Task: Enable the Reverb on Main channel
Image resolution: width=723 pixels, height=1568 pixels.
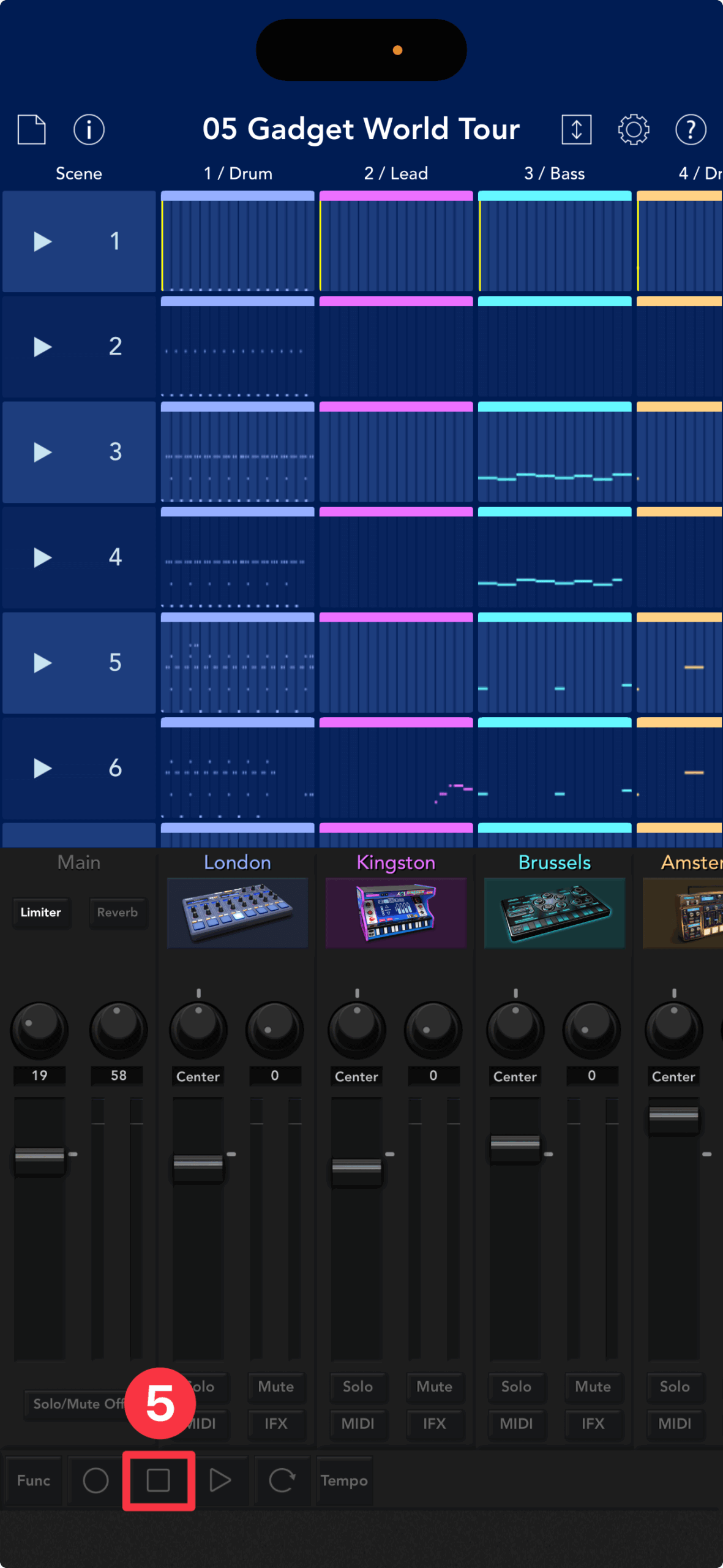Action: pyautogui.click(x=118, y=912)
